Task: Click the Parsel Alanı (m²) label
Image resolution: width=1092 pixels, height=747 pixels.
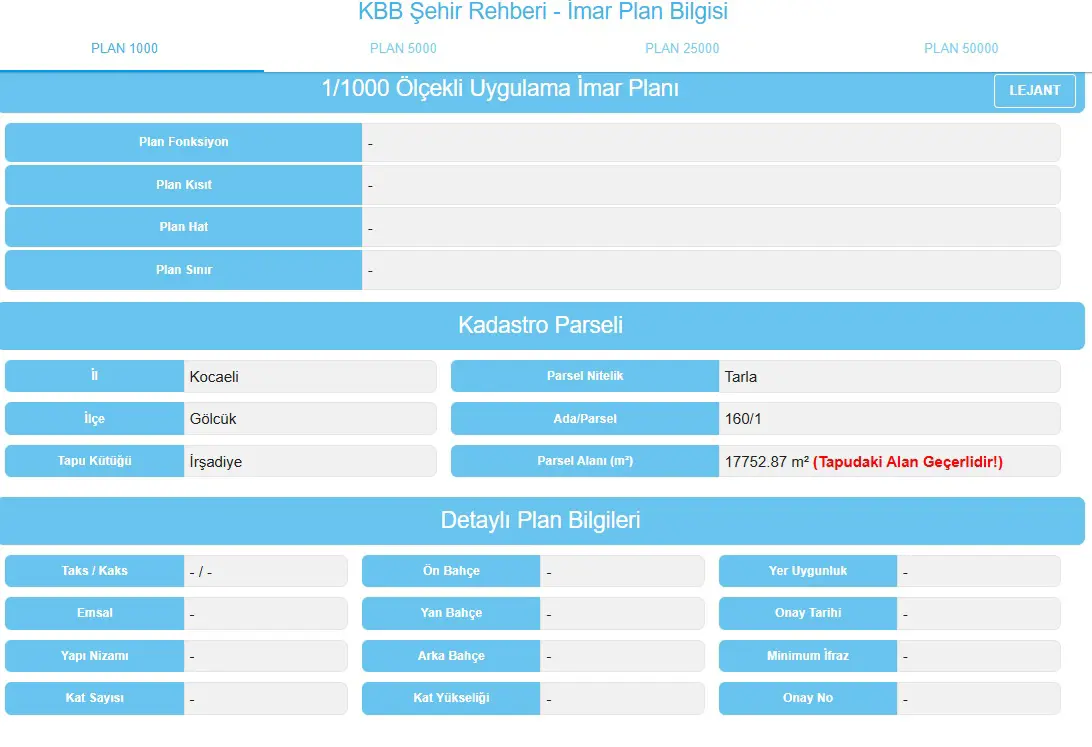Action: pyautogui.click(x=585, y=461)
